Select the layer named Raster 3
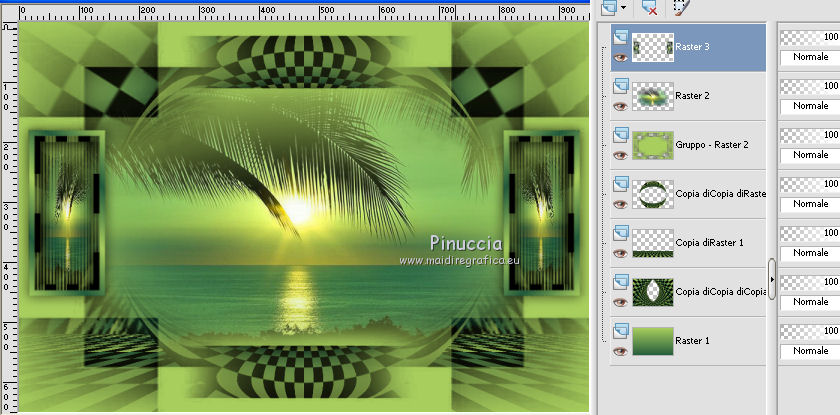The height and width of the screenshot is (415, 840). [x=692, y=47]
